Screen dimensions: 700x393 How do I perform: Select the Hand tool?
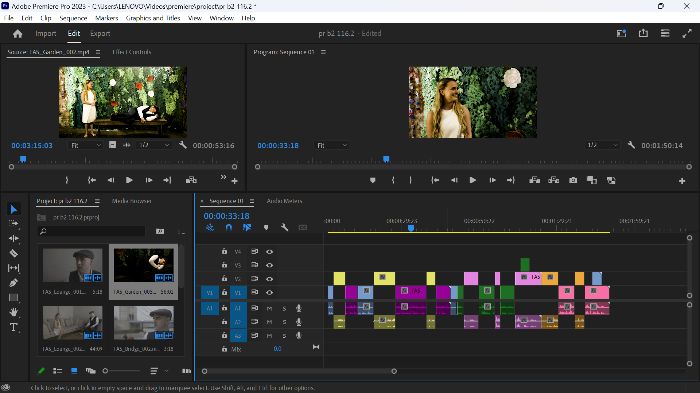pos(13,312)
